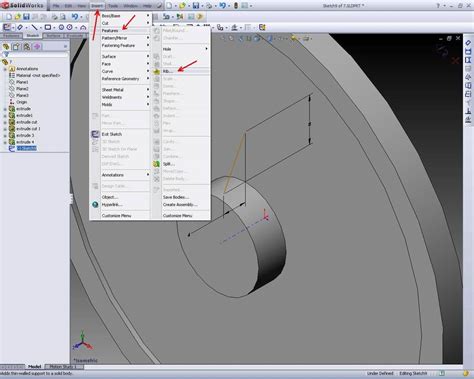The height and width of the screenshot is (379, 474).
Task: Click the Save icon in the menu bar toolbar
Action: tap(196, 5)
